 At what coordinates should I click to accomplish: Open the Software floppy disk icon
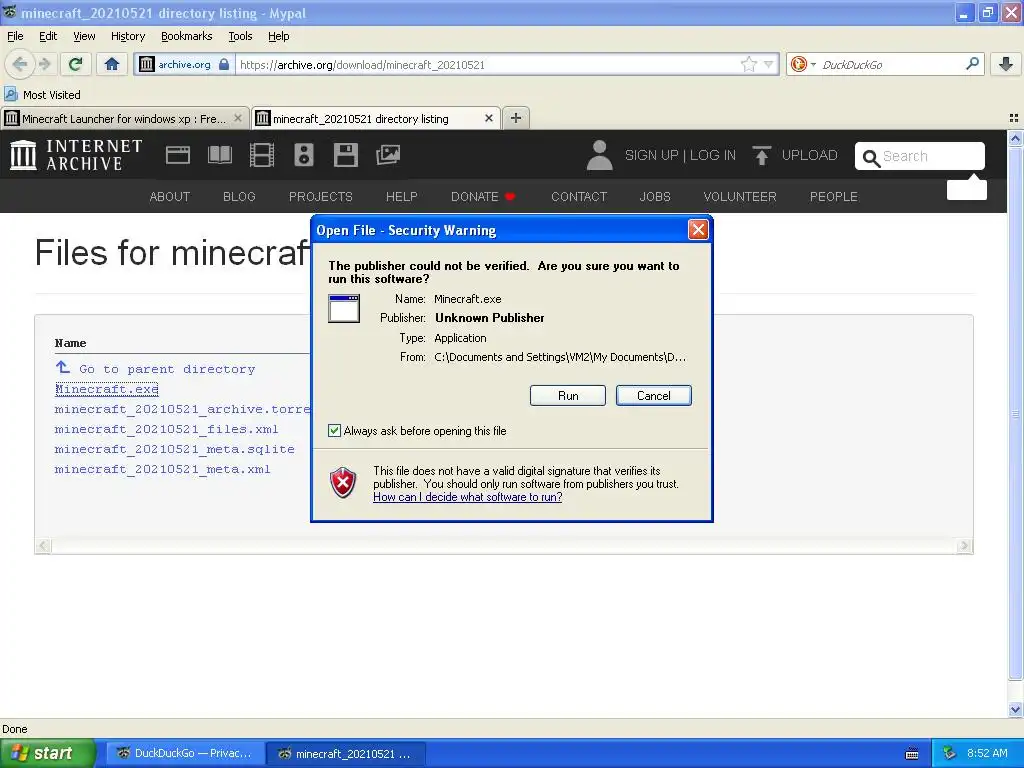click(345, 155)
